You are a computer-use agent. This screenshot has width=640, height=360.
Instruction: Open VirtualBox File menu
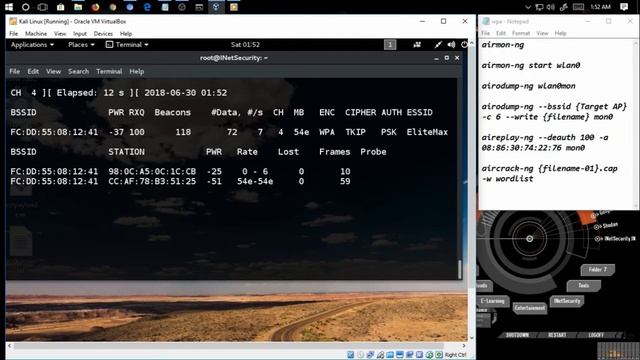[x=13, y=33]
